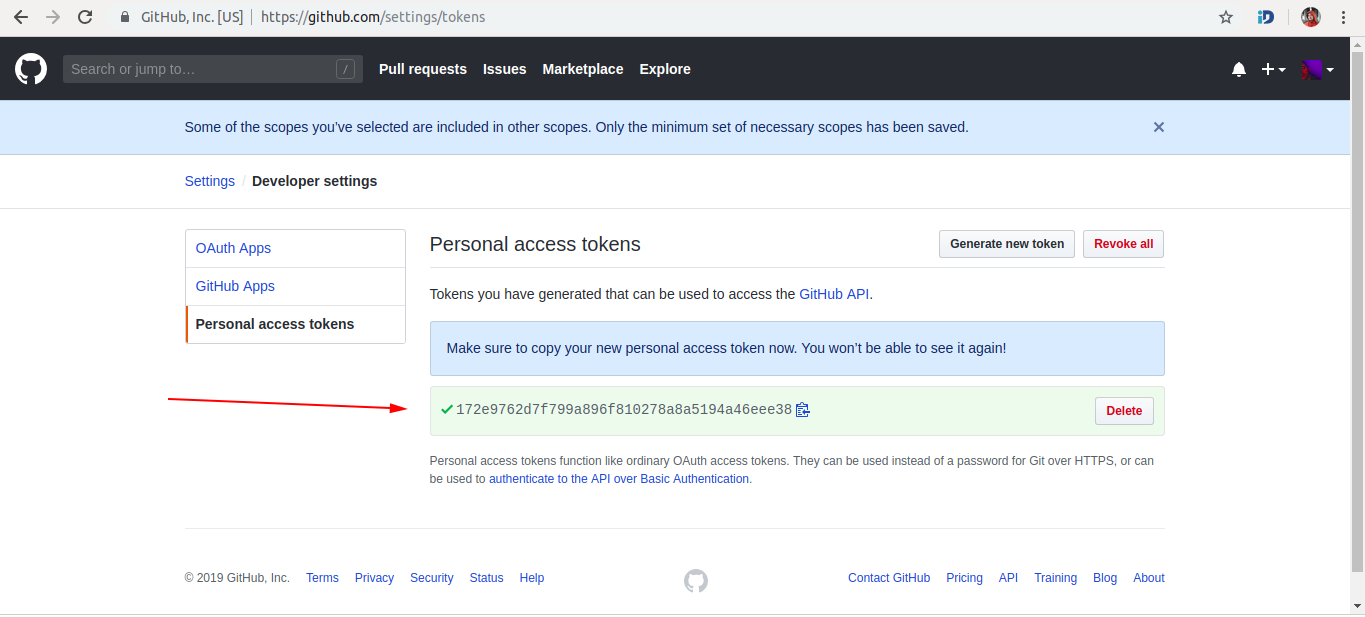Click the footer GitHub mark icon

[696, 580]
